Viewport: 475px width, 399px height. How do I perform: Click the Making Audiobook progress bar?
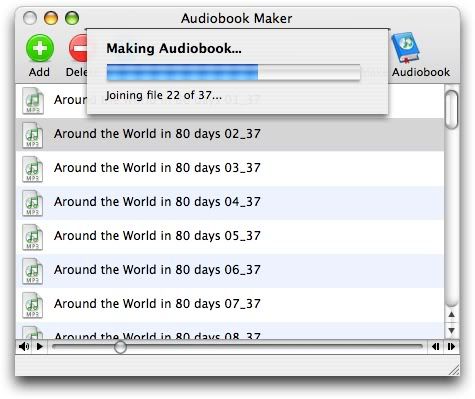click(233, 72)
